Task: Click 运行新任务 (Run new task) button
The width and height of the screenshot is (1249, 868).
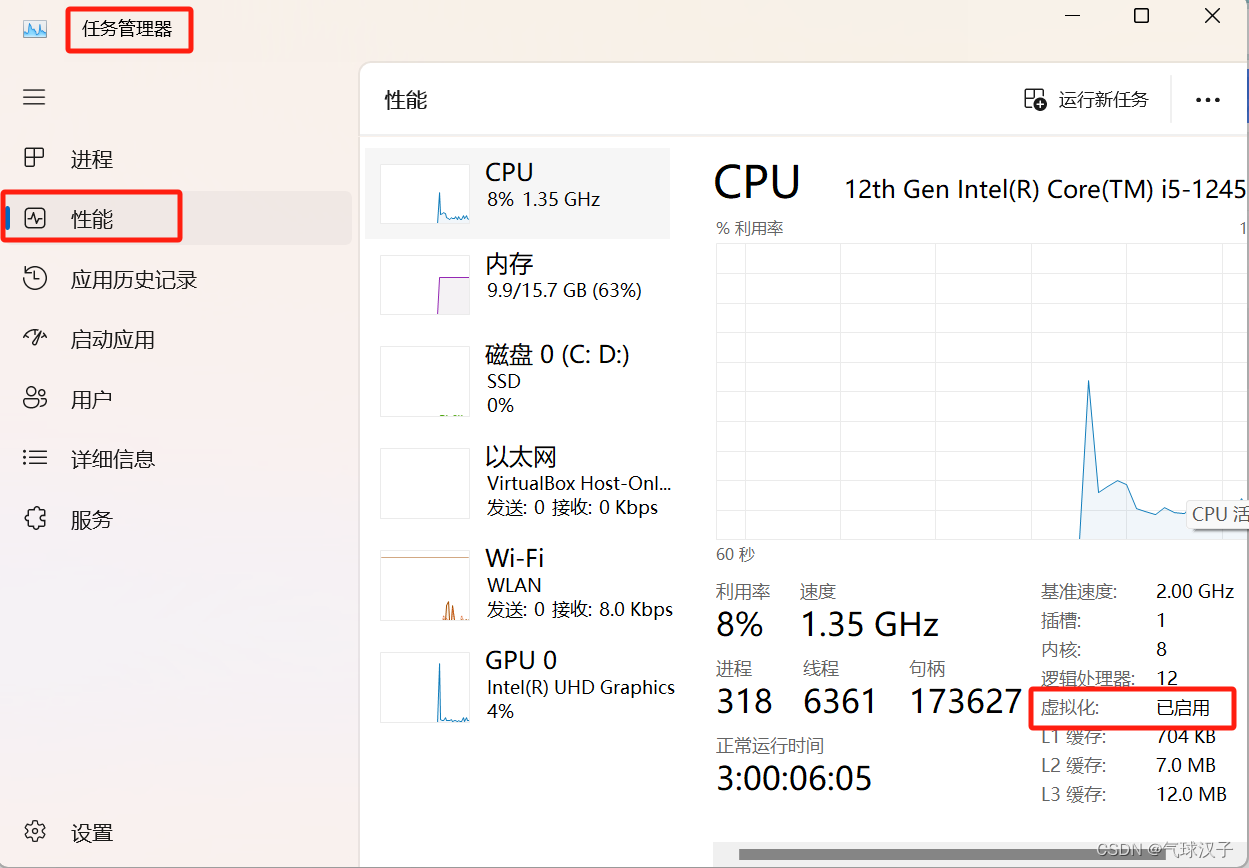Action: coord(1086,99)
